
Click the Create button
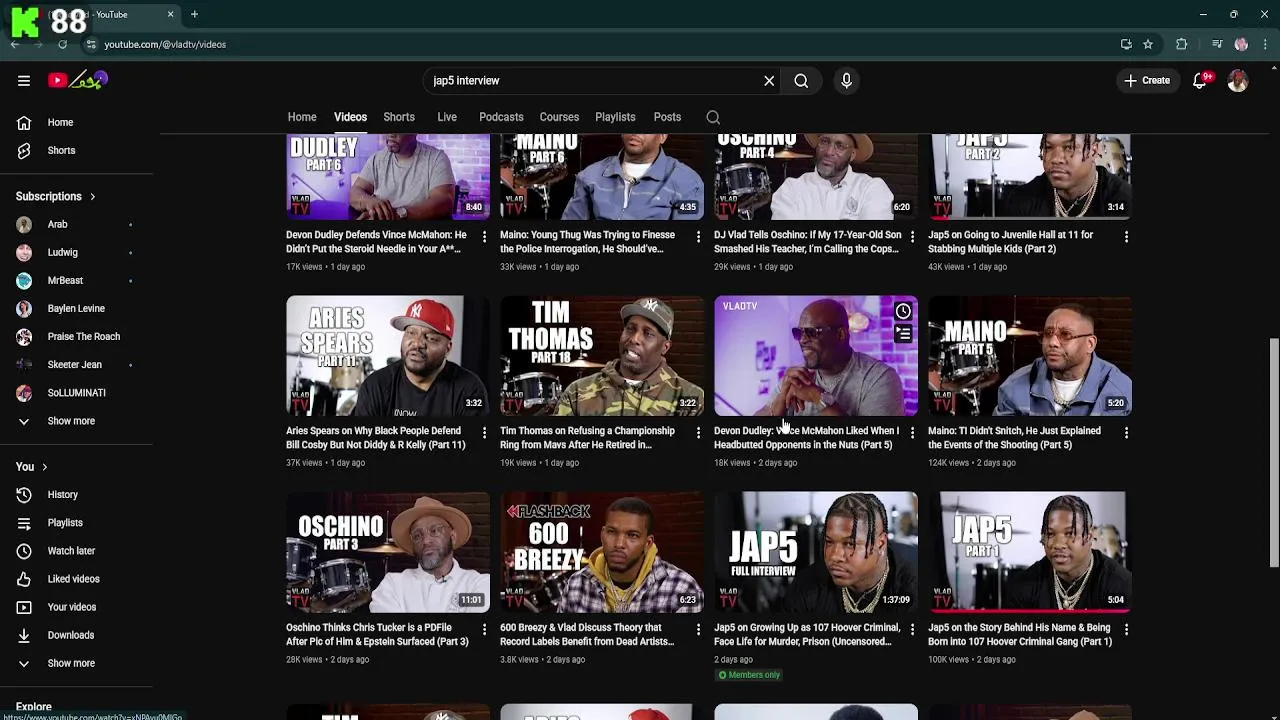[x=1146, y=81]
